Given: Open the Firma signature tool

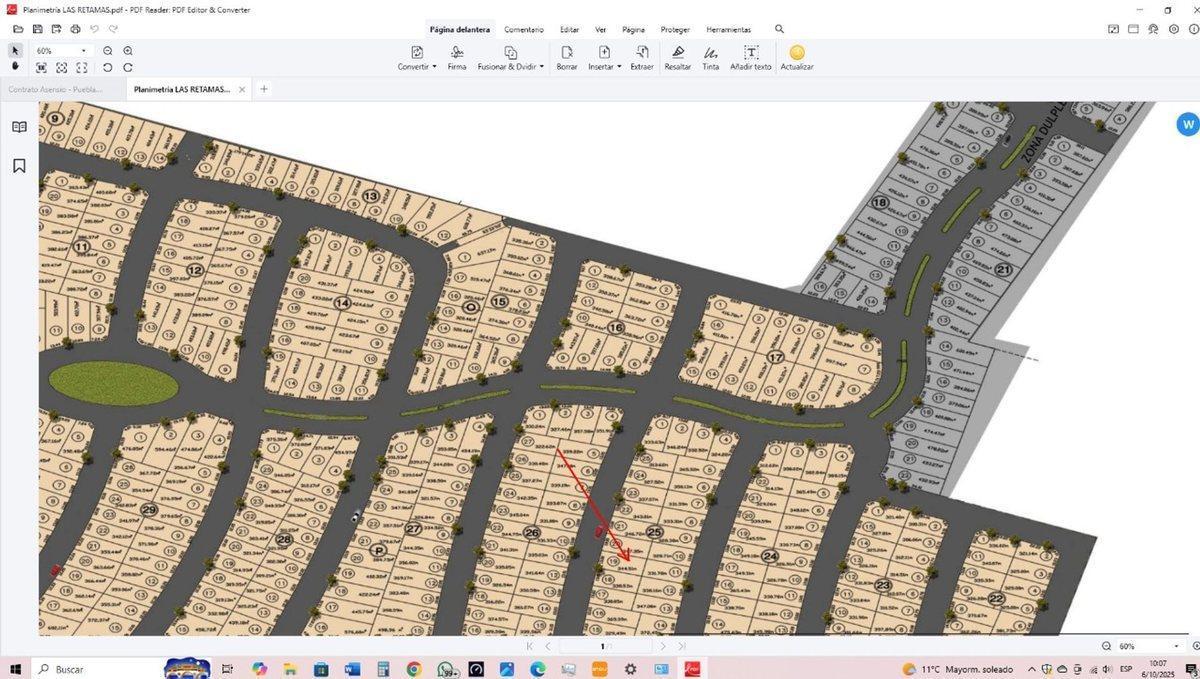Looking at the screenshot, I should point(457,58).
